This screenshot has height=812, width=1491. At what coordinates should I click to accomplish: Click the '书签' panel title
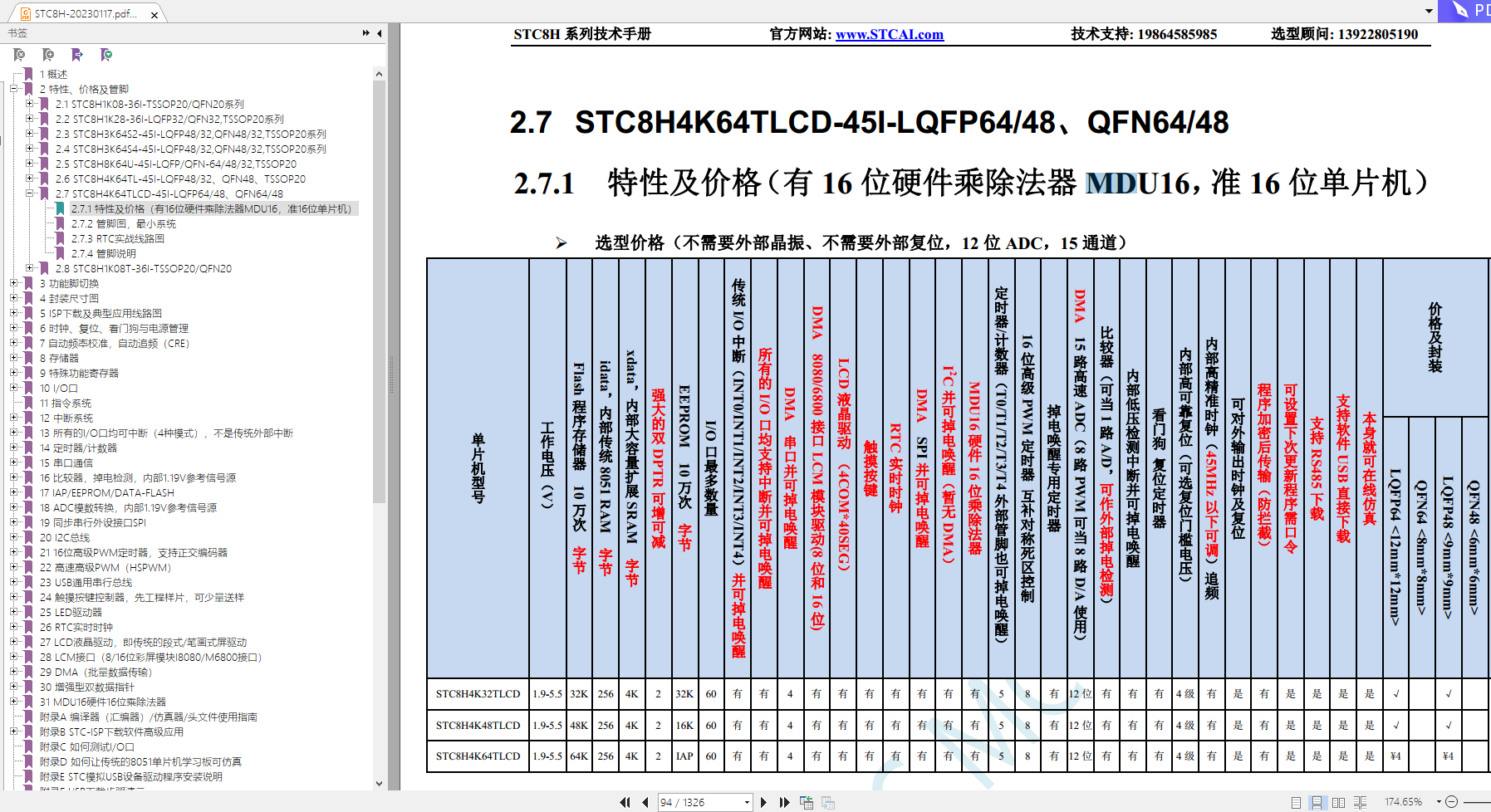point(17,33)
